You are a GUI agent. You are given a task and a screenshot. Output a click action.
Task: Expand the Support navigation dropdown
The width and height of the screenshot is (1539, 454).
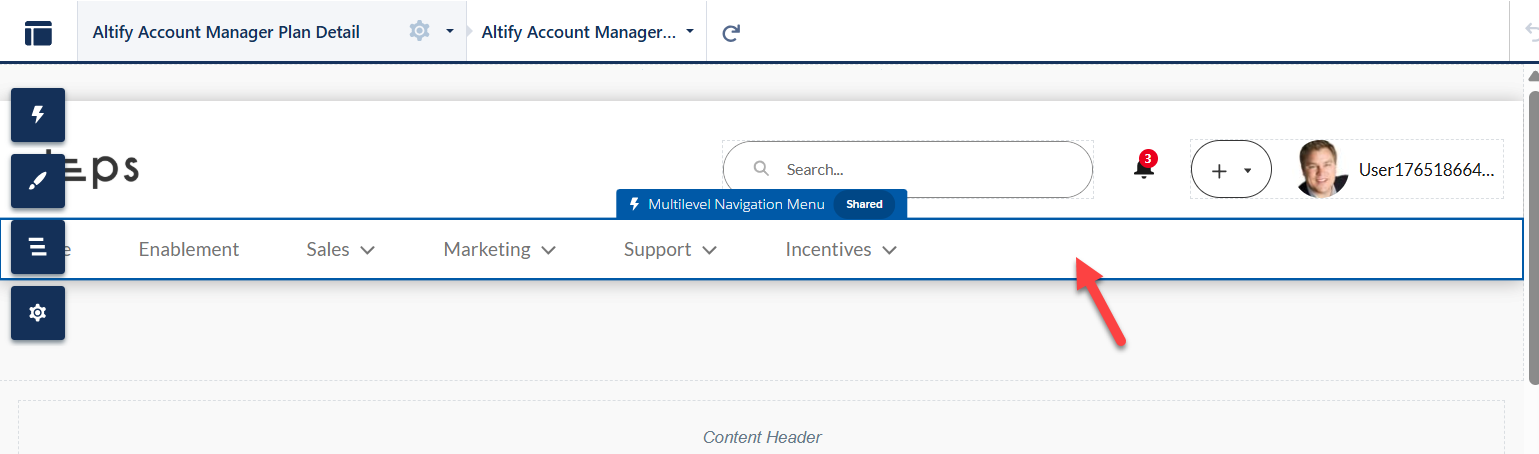click(x=670, y=250)
